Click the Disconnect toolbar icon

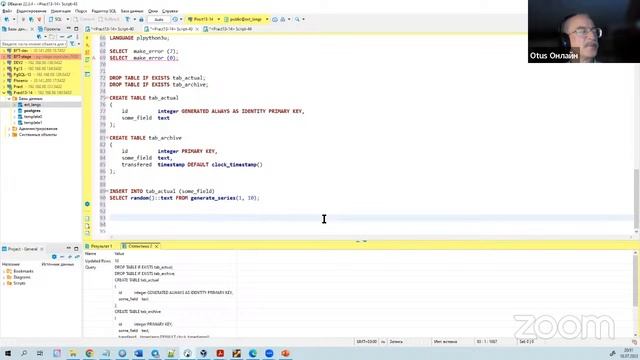pos(39,19)
